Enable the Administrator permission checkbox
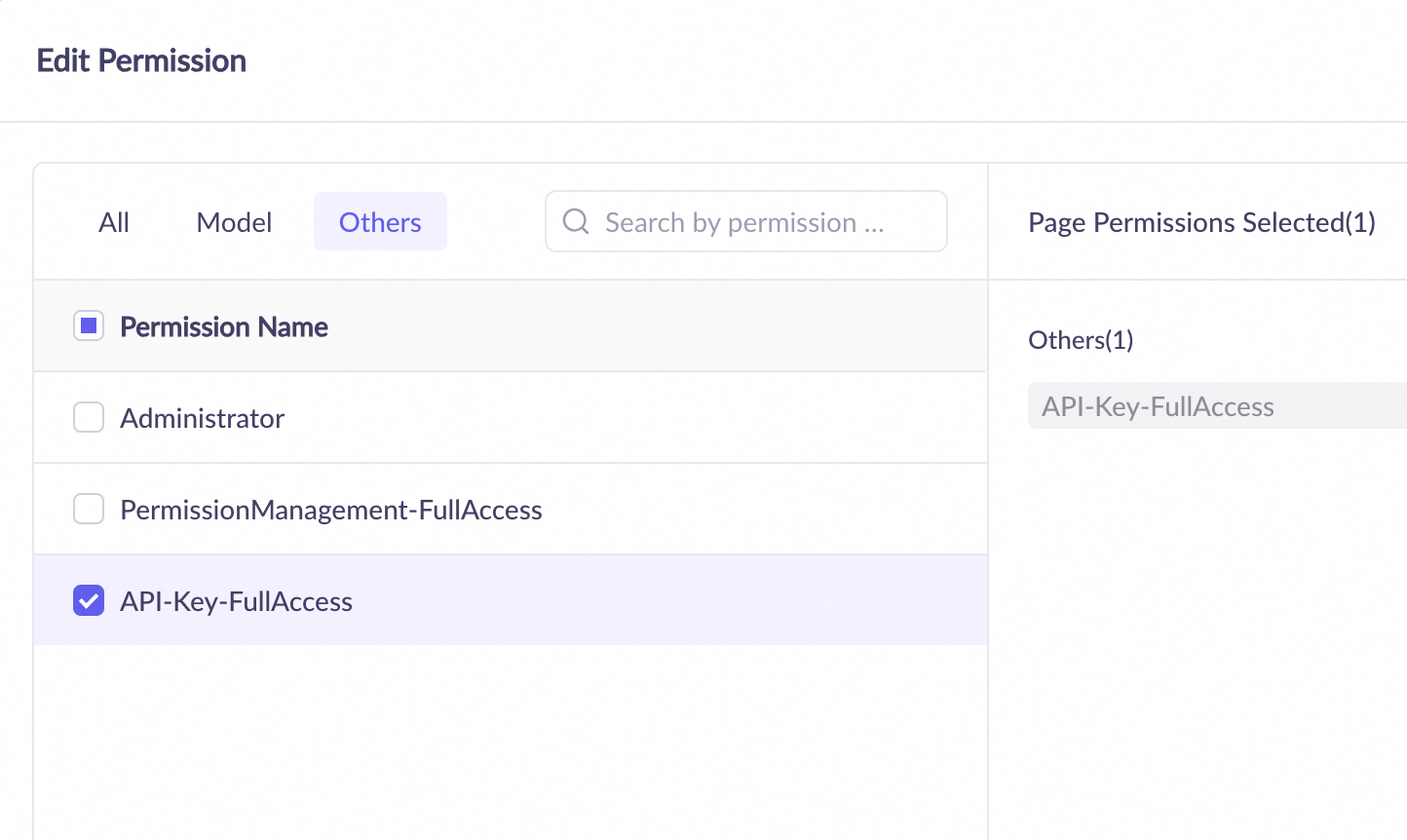Viewport: 1407px width, 840px height. [x=89, y=418]
